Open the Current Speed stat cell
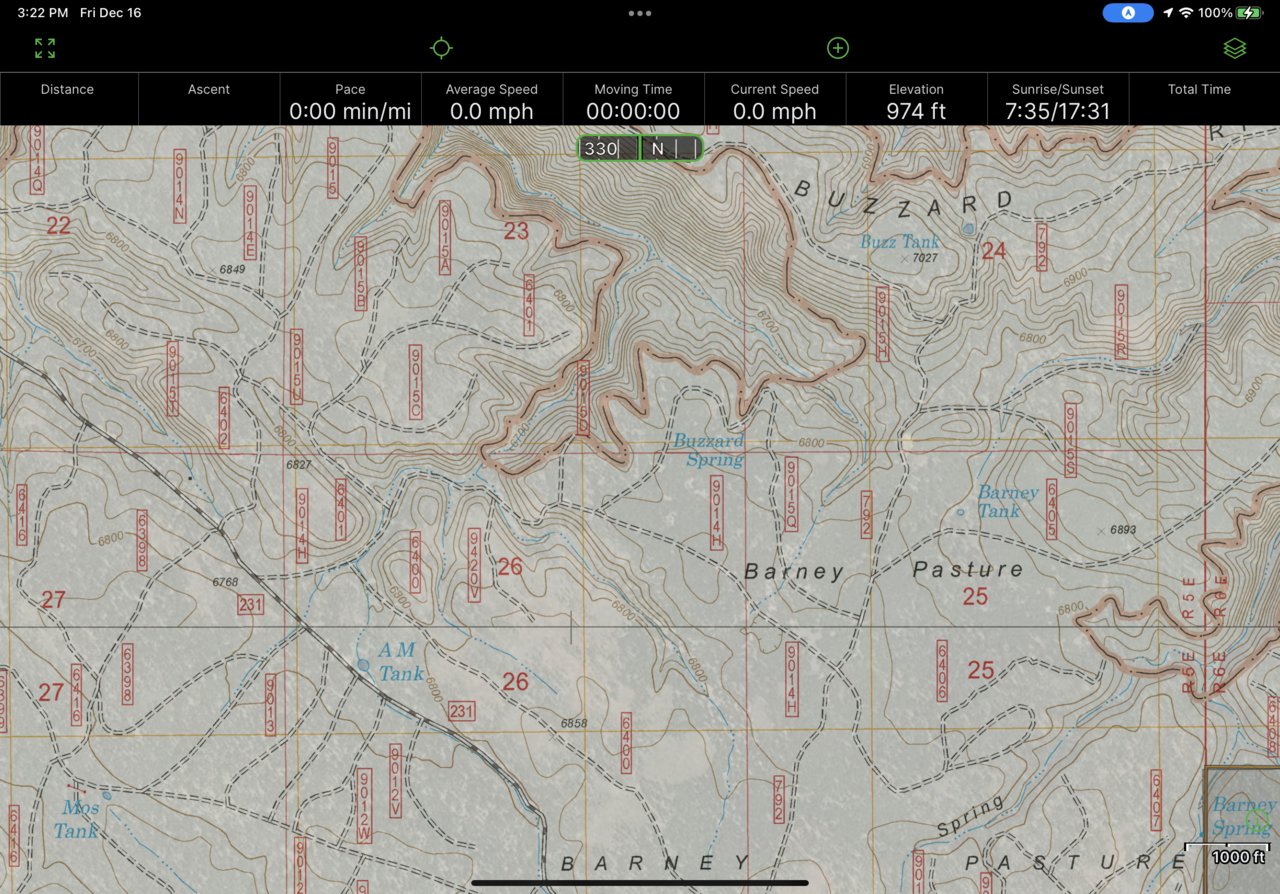The image size is (1280, 894). (775, 99)
